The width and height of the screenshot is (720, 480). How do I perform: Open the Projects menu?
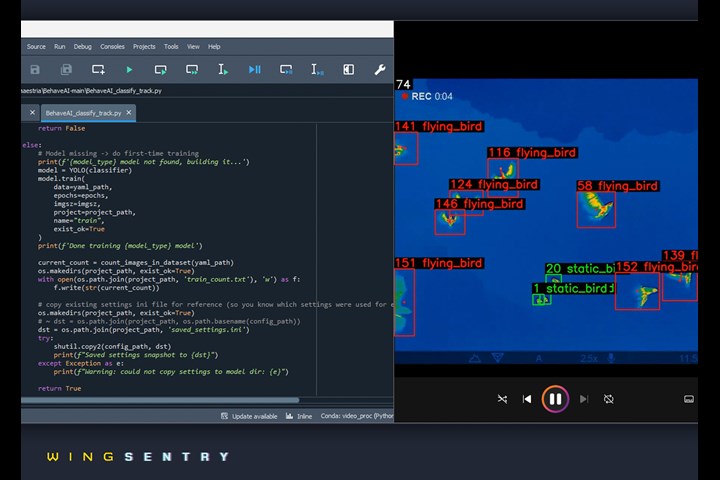point(144,47)
